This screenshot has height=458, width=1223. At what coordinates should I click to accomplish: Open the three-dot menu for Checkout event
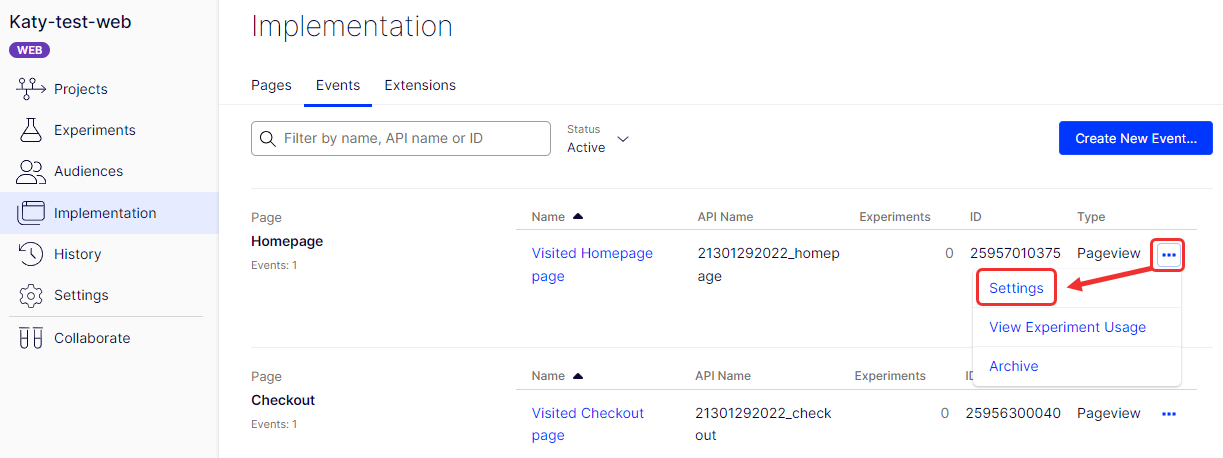pyautogui.click(x=1168, y=413)
